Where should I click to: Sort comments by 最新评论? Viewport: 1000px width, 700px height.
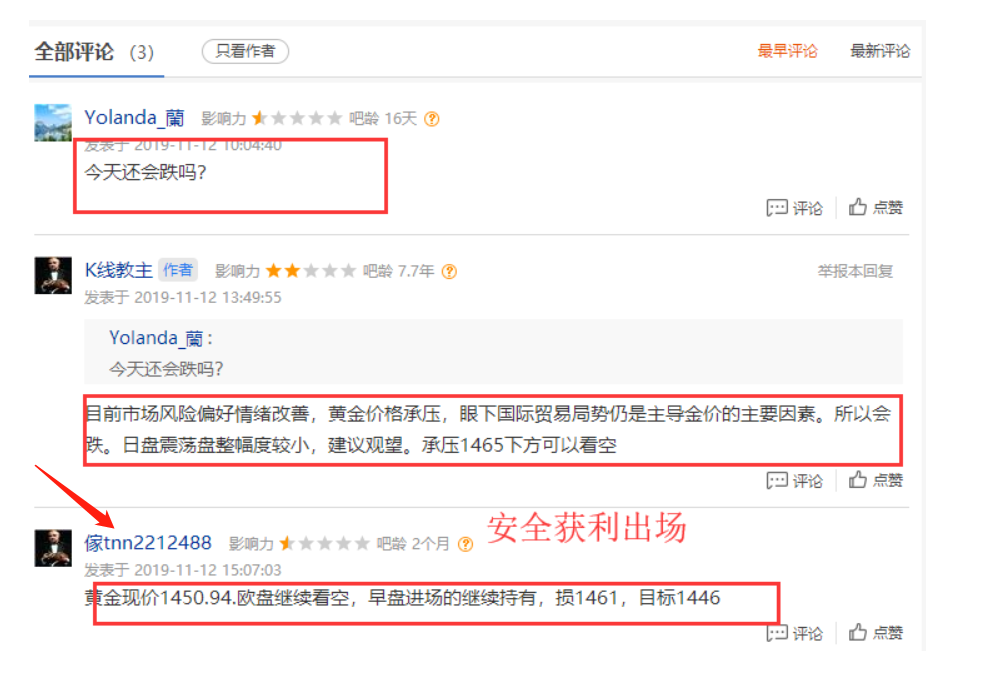tap(880, 51)
